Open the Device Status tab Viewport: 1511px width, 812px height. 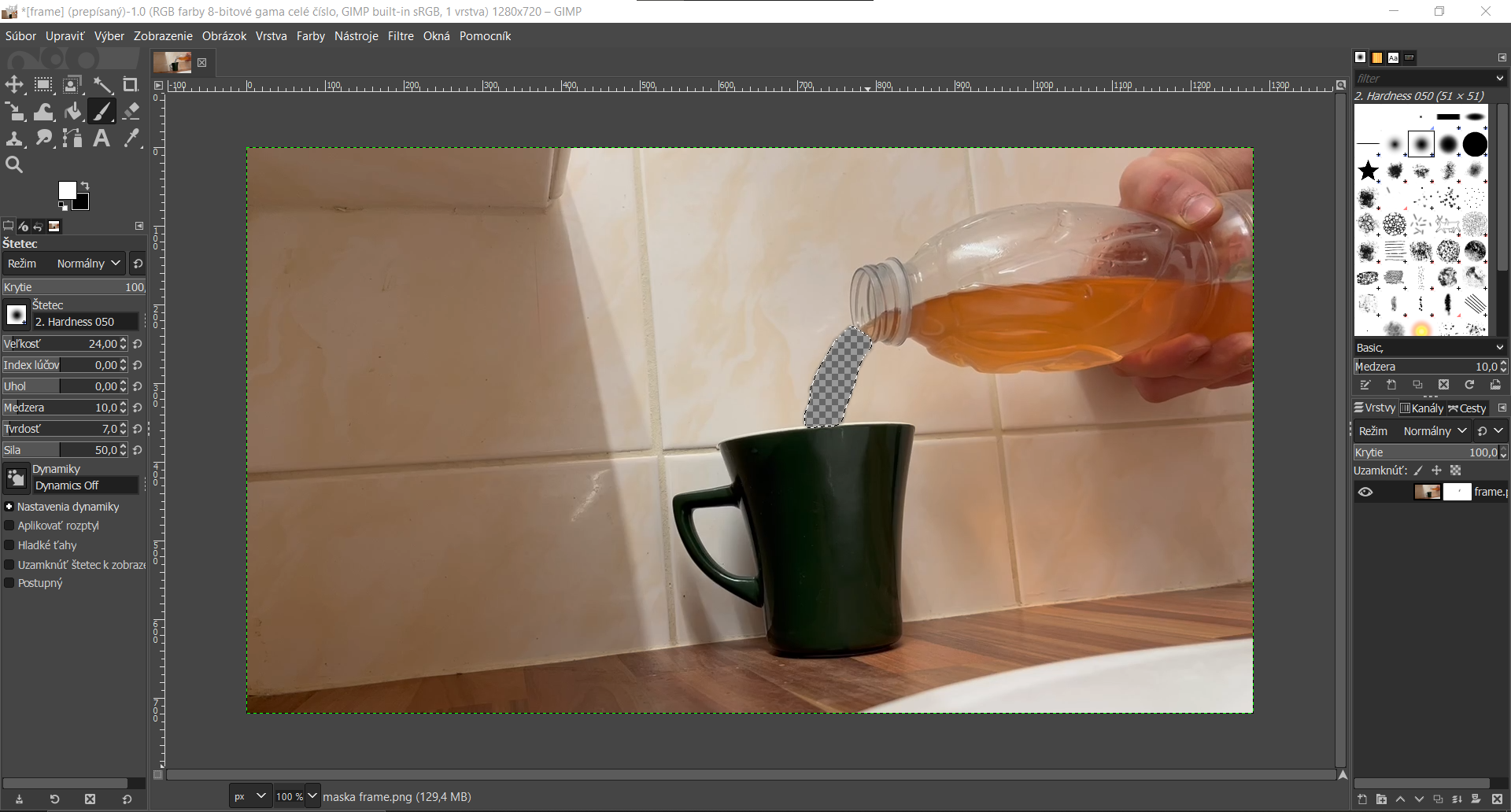click(x=23, y=227)
